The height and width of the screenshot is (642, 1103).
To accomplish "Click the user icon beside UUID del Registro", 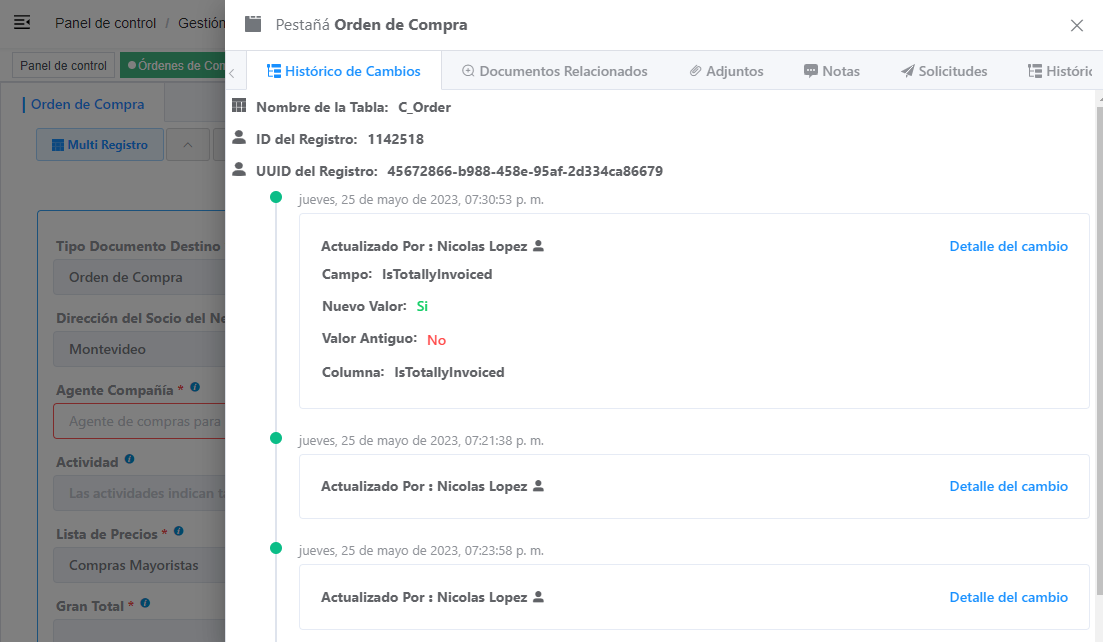I will (x=239, y=170).
